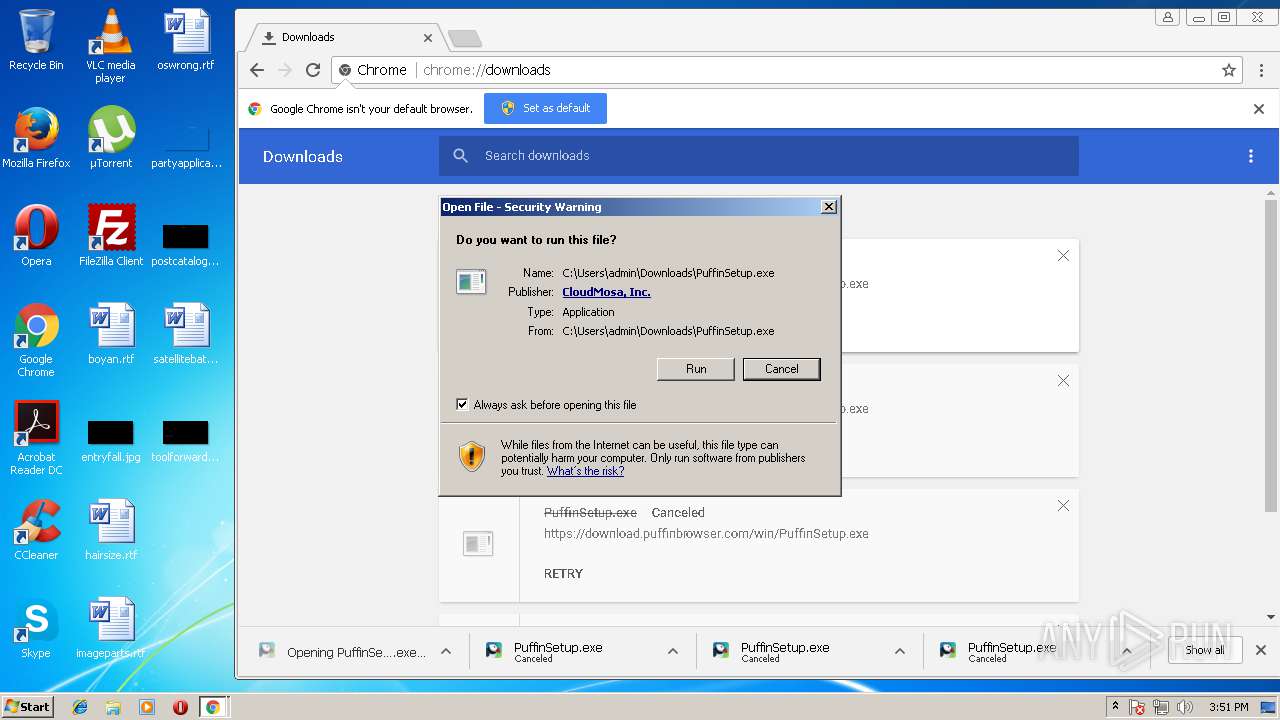Image resolution: width=1280 pixels, height=720 pixels.
Task: Click Show all downloads button
Action: pos(1204,650)
